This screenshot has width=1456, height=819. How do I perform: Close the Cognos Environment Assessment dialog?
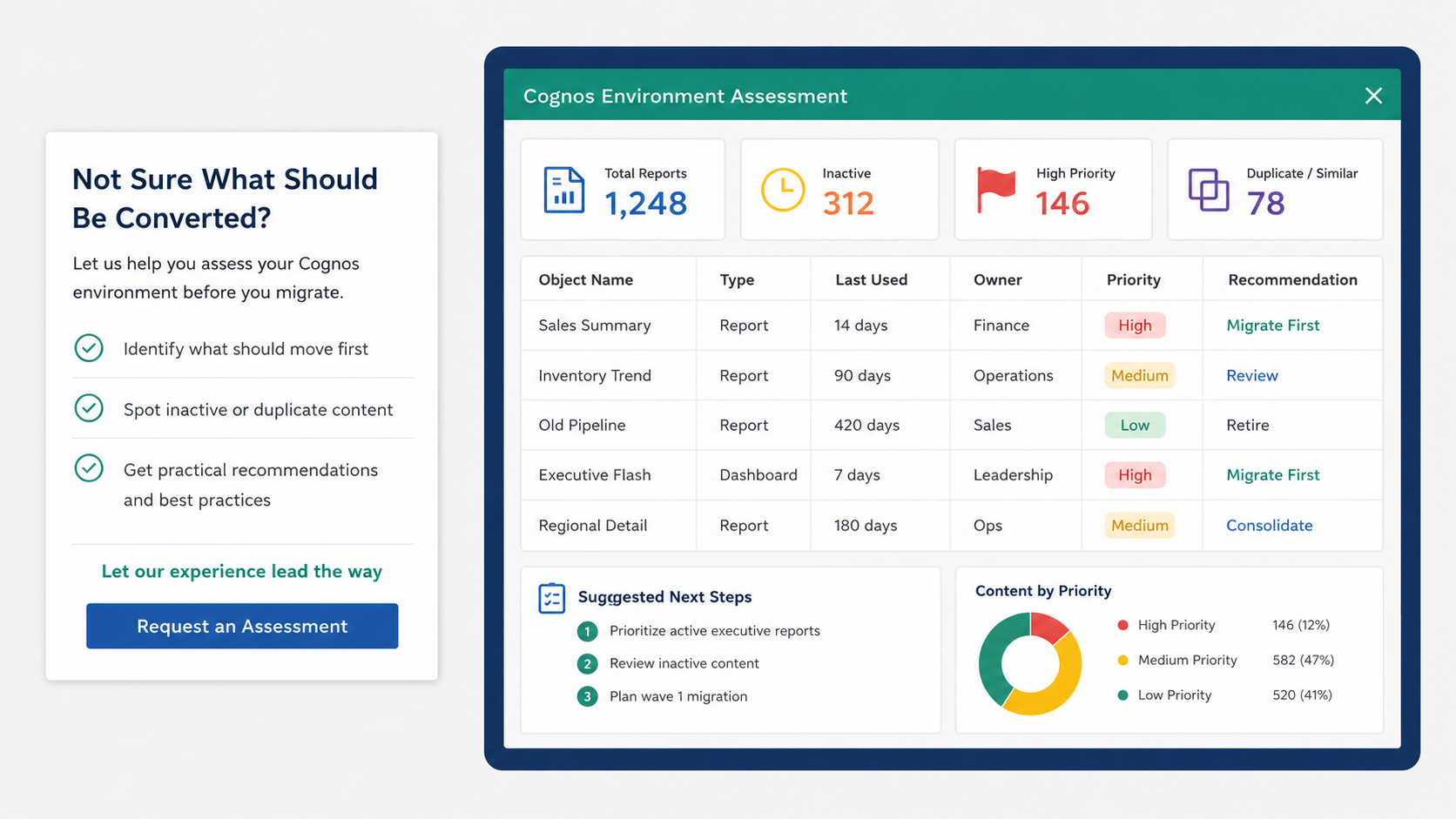coord(1373,96)
